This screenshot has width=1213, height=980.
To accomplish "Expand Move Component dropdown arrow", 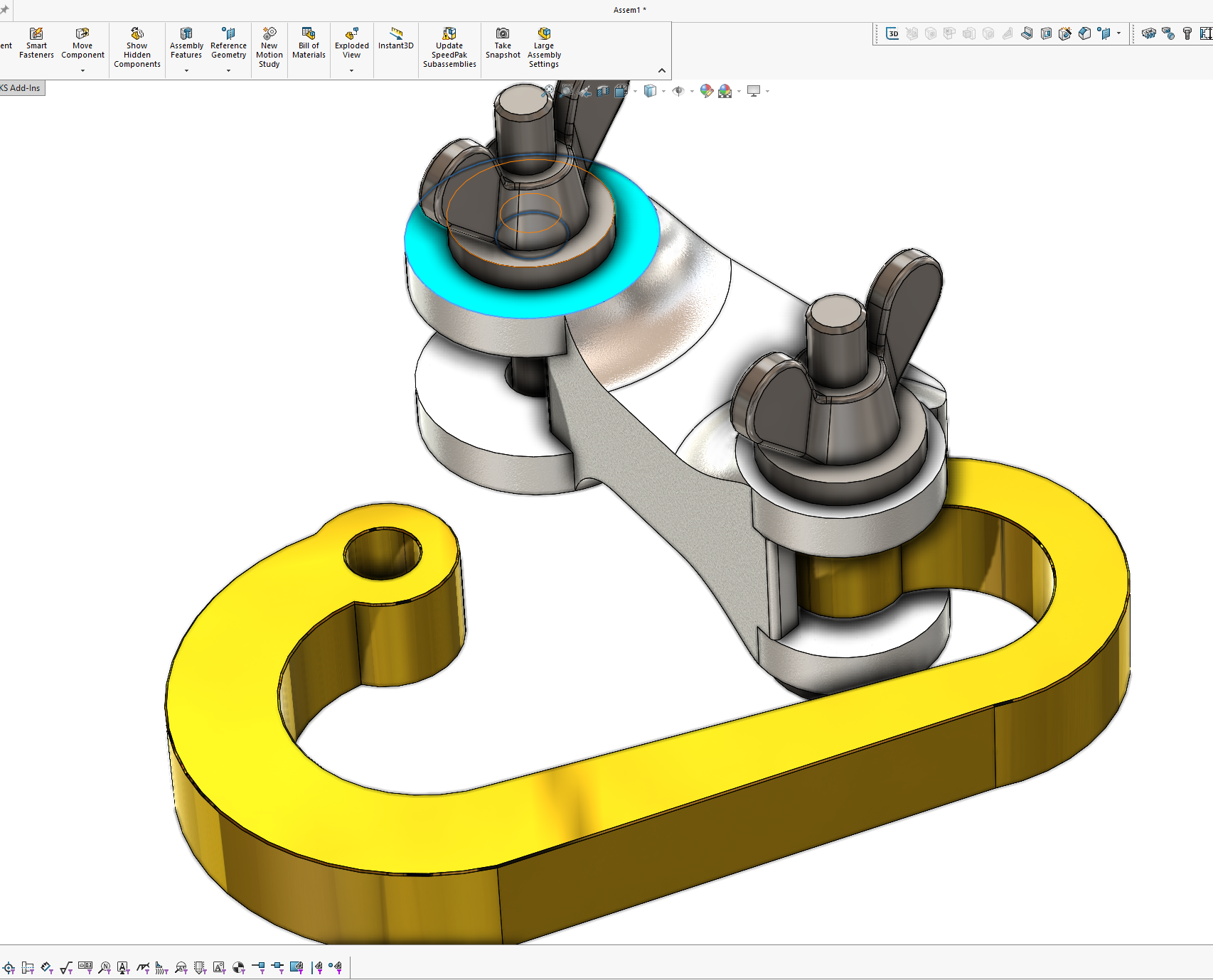I will tap(82, 70).
